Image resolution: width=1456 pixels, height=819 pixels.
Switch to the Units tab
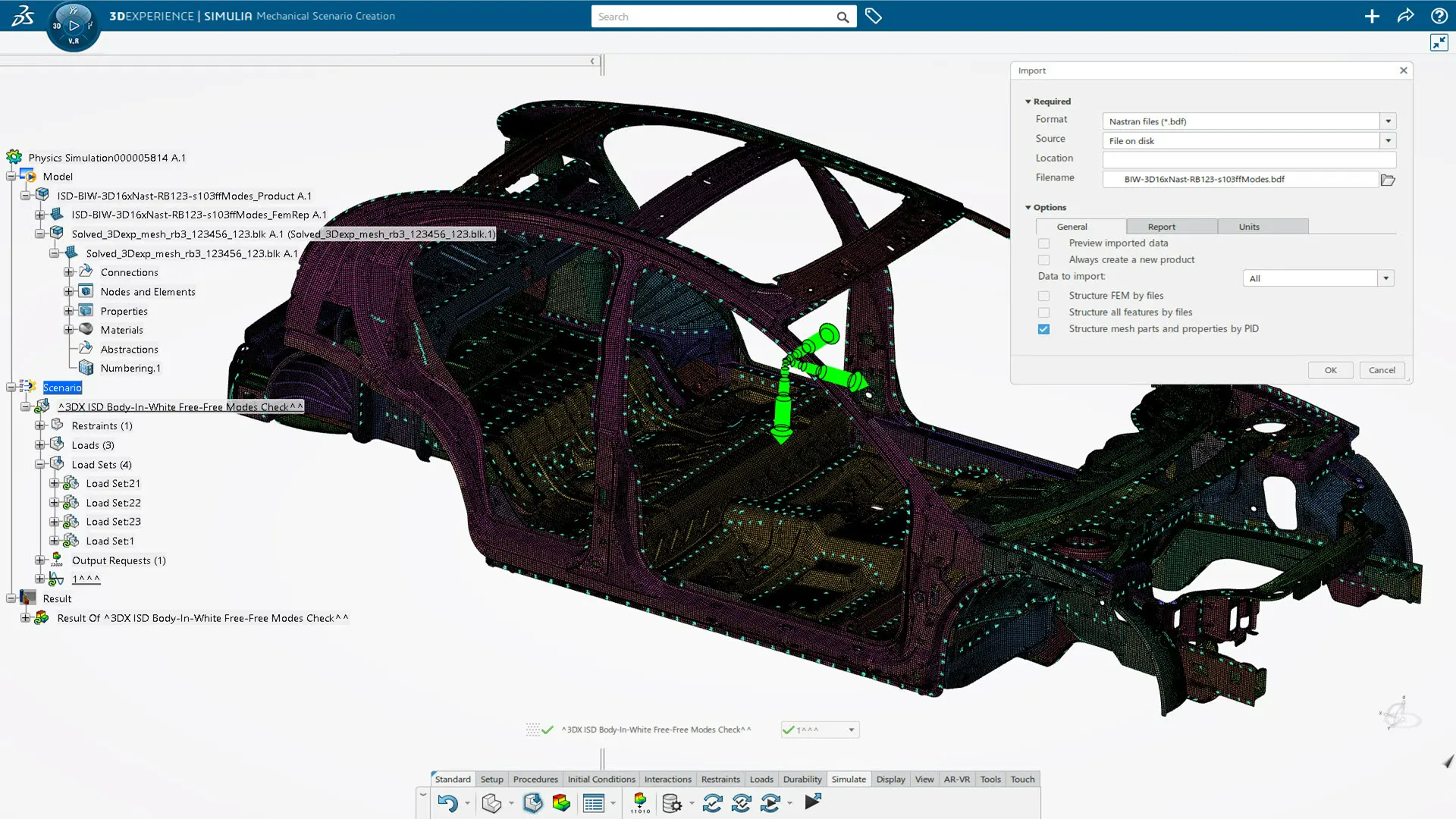click(1248, 227)
